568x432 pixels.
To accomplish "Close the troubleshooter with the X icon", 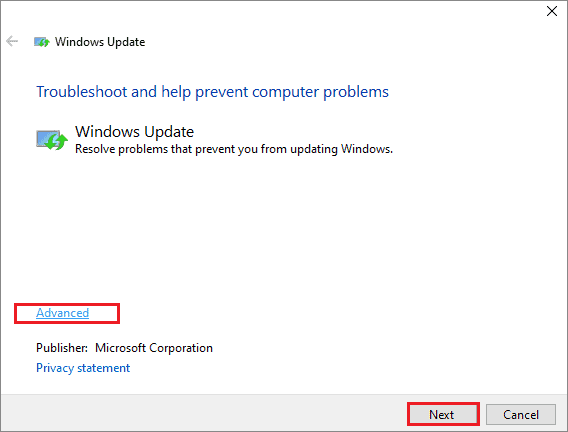I will tap(552, 11).
